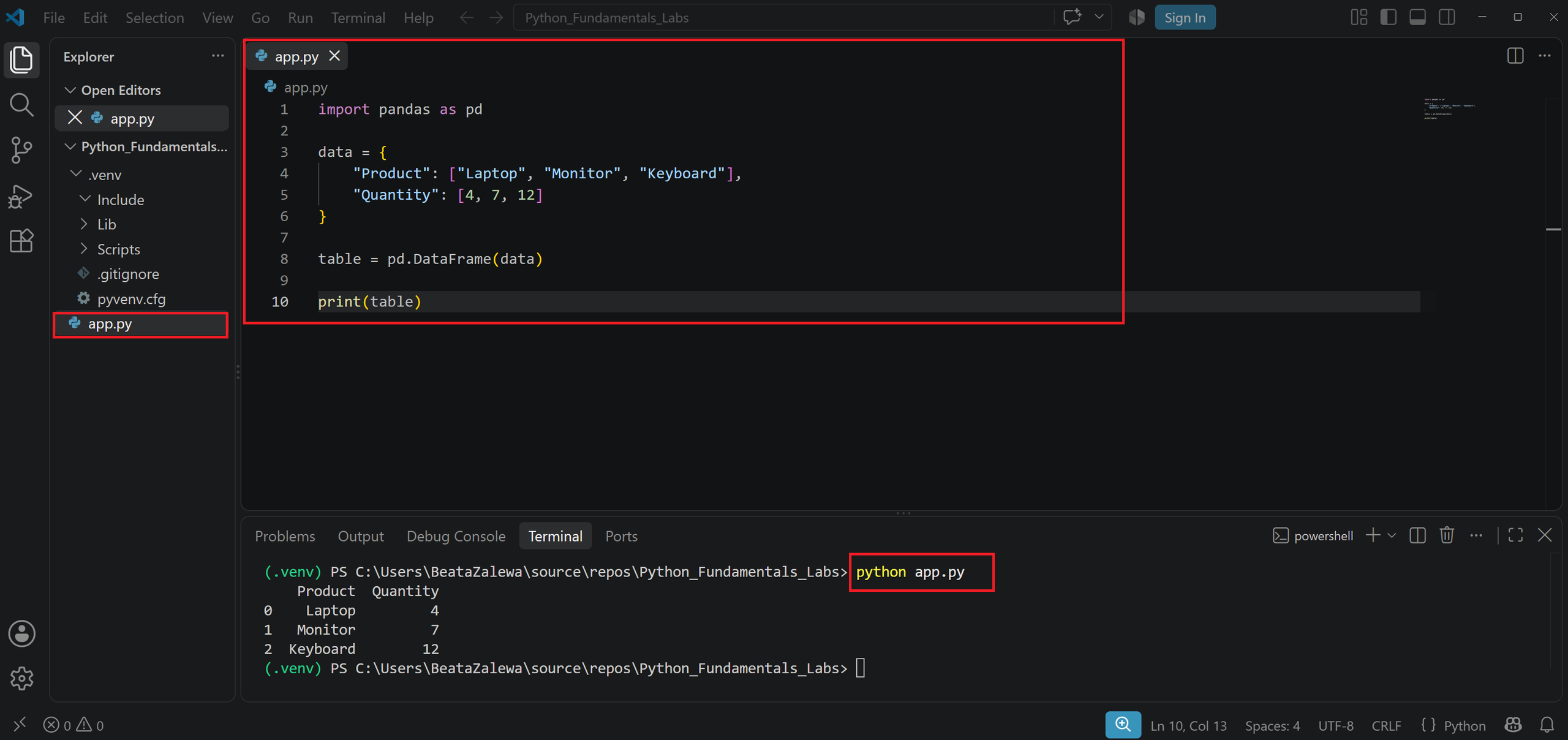Viewport: 1568px width, 740px height.
Task: Open the Run and Debug view
Action: pyautogui.click(x=21, y=196)
